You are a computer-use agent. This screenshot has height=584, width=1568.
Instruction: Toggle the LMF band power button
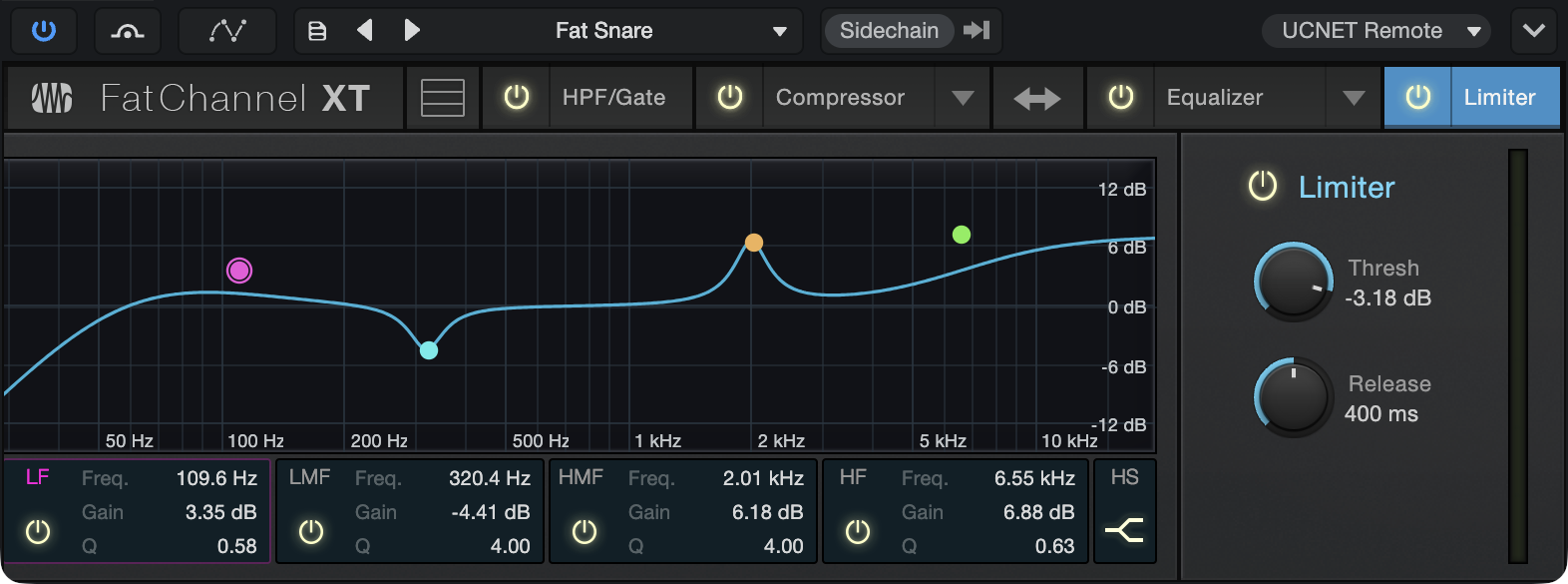(x=311, y=532)
